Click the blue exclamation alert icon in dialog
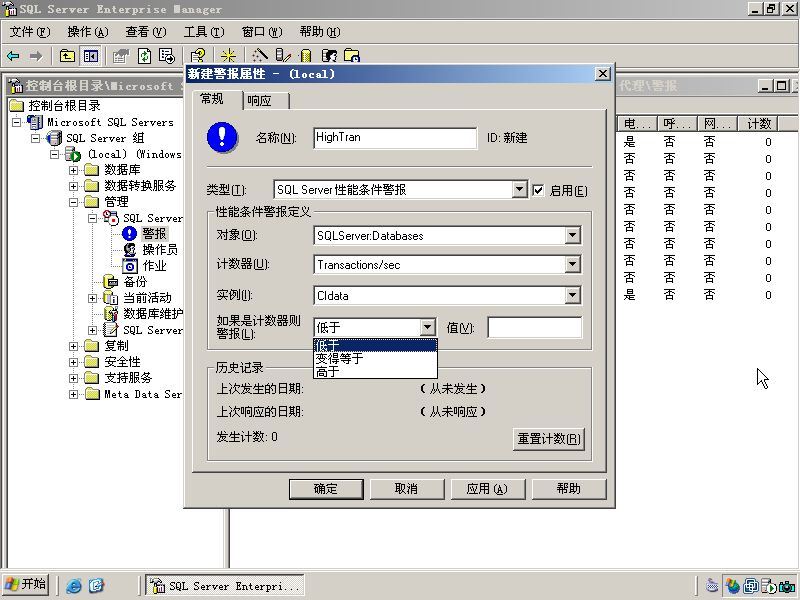The height and width of the screenshot is (600, 800). [x=222, y=137]
